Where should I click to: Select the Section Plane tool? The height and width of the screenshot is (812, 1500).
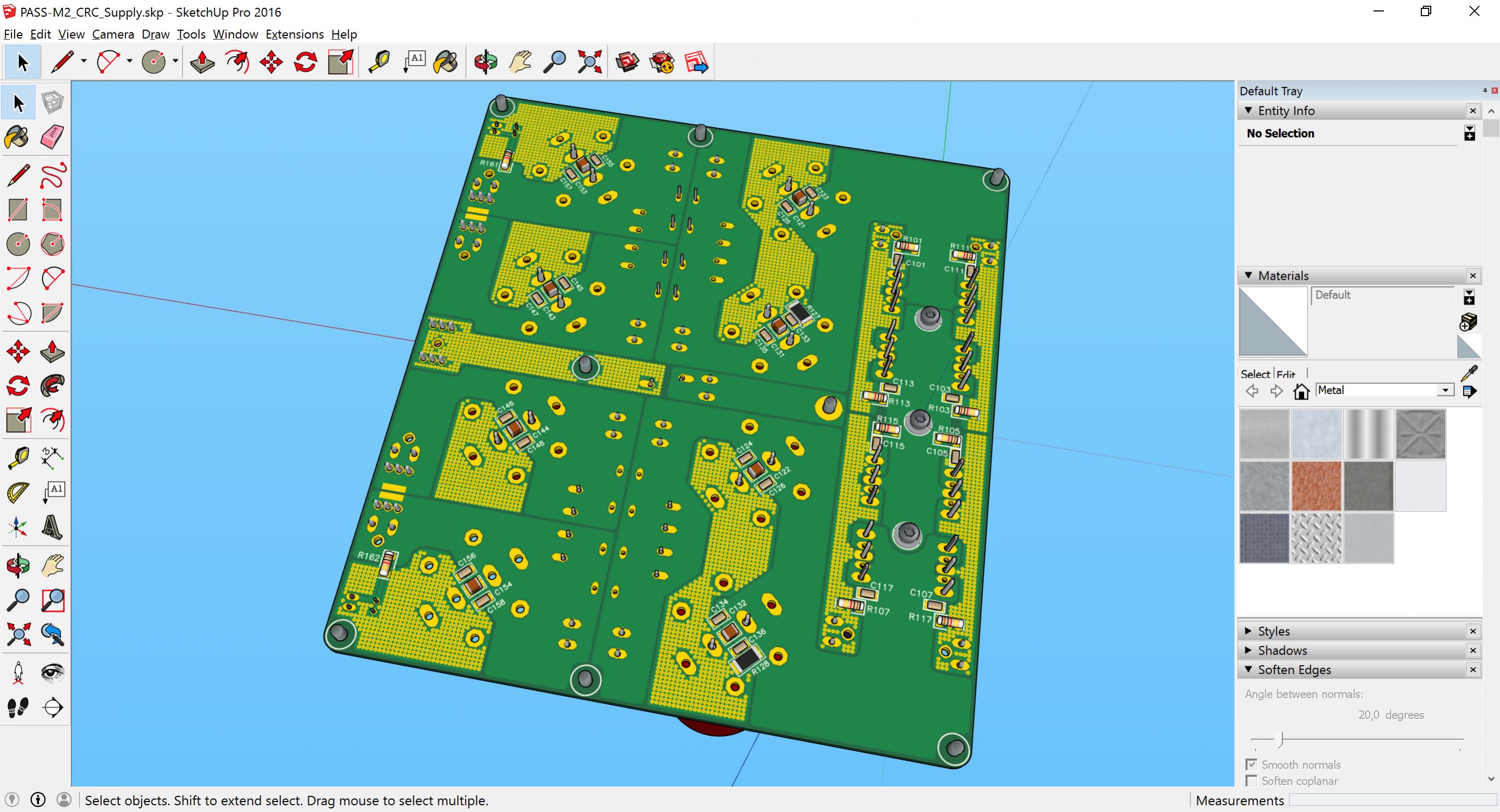coord(53,707)
